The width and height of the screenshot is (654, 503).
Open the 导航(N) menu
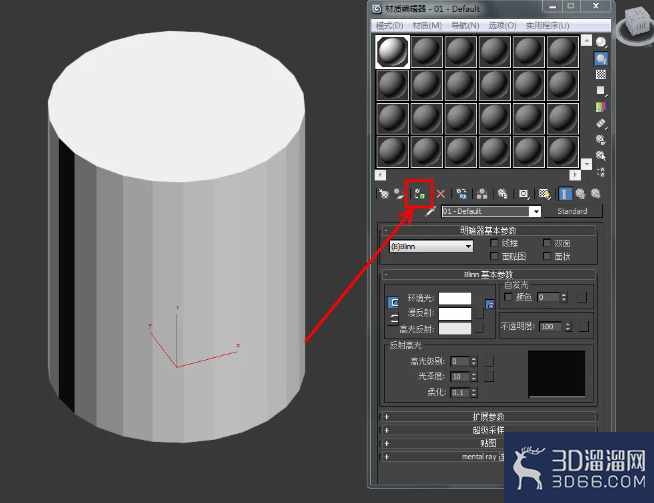[x=465, y=26]
